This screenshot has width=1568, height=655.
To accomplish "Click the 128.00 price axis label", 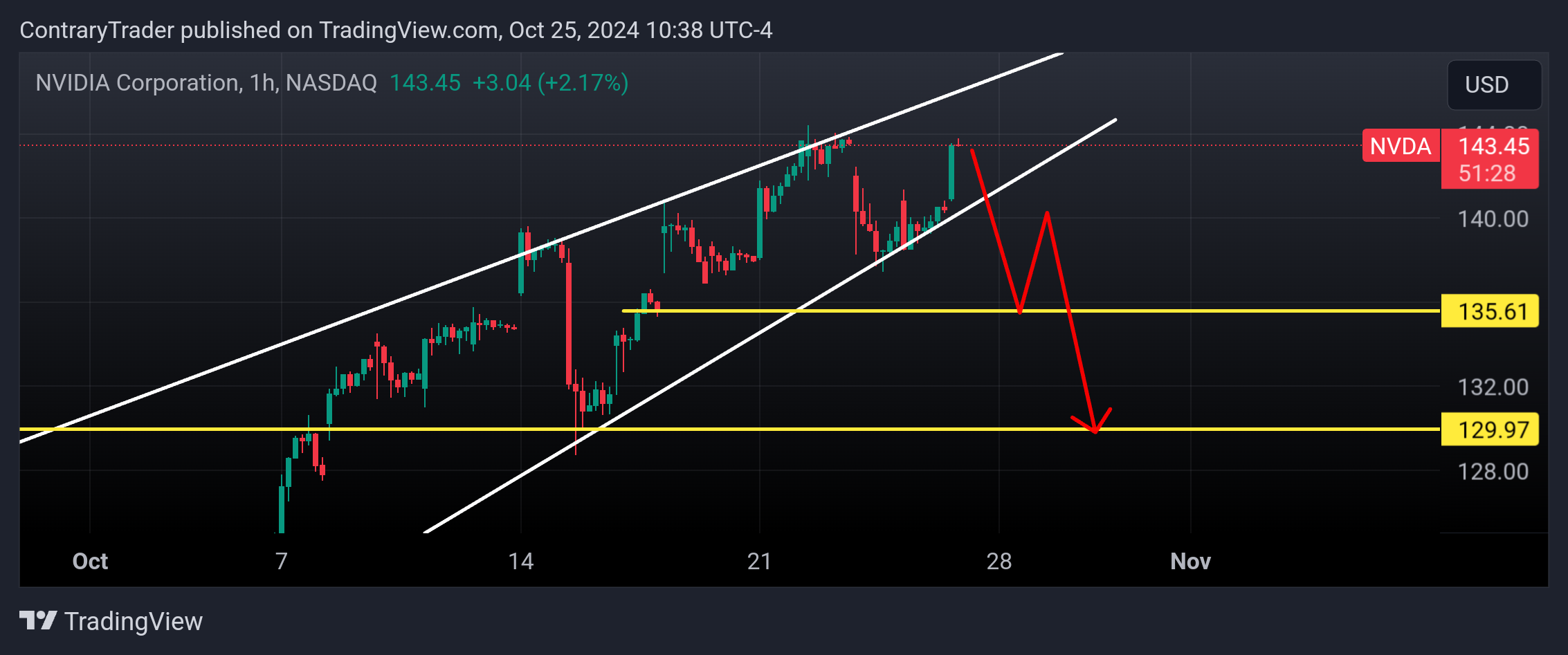I will point(1493,472).
